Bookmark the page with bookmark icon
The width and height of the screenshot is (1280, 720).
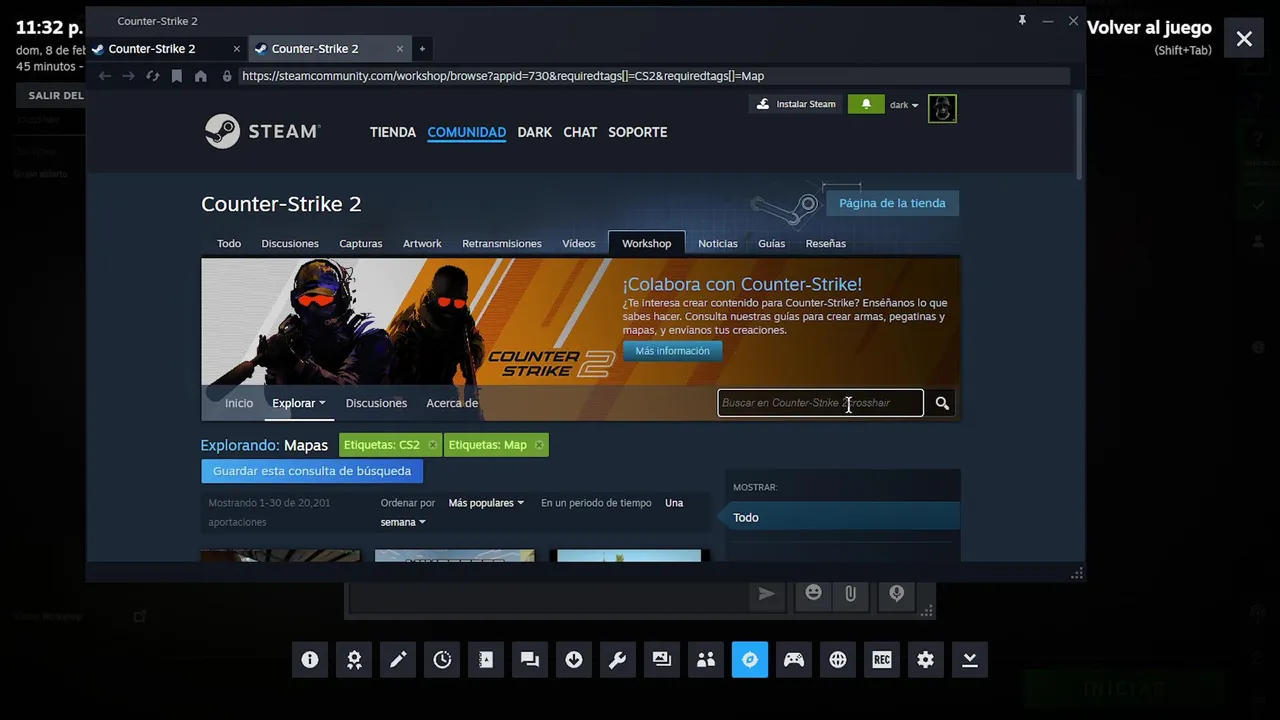[177, 76]
